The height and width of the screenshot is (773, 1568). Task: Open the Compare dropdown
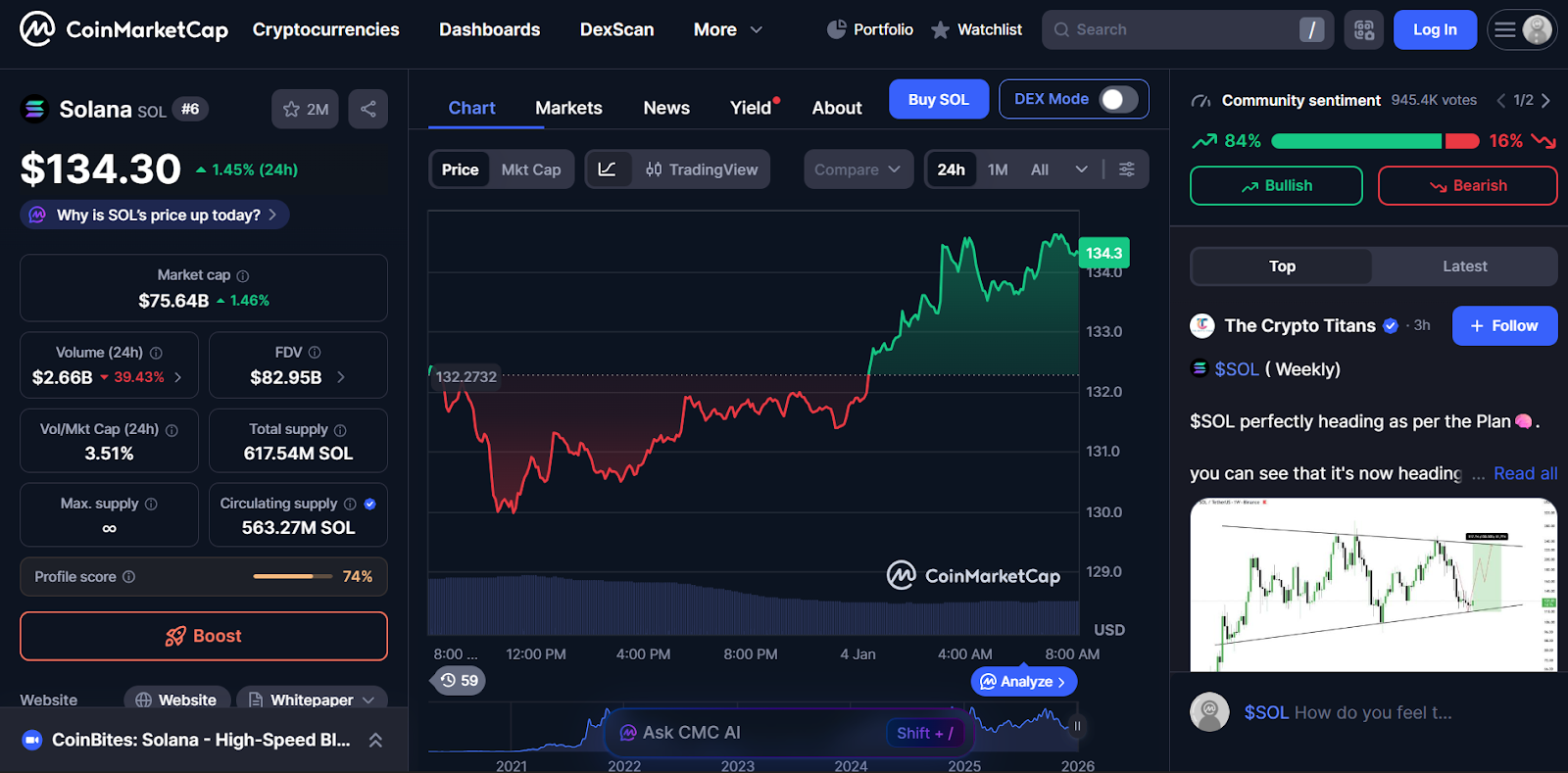pyautogui.click(x=857, y=169)
